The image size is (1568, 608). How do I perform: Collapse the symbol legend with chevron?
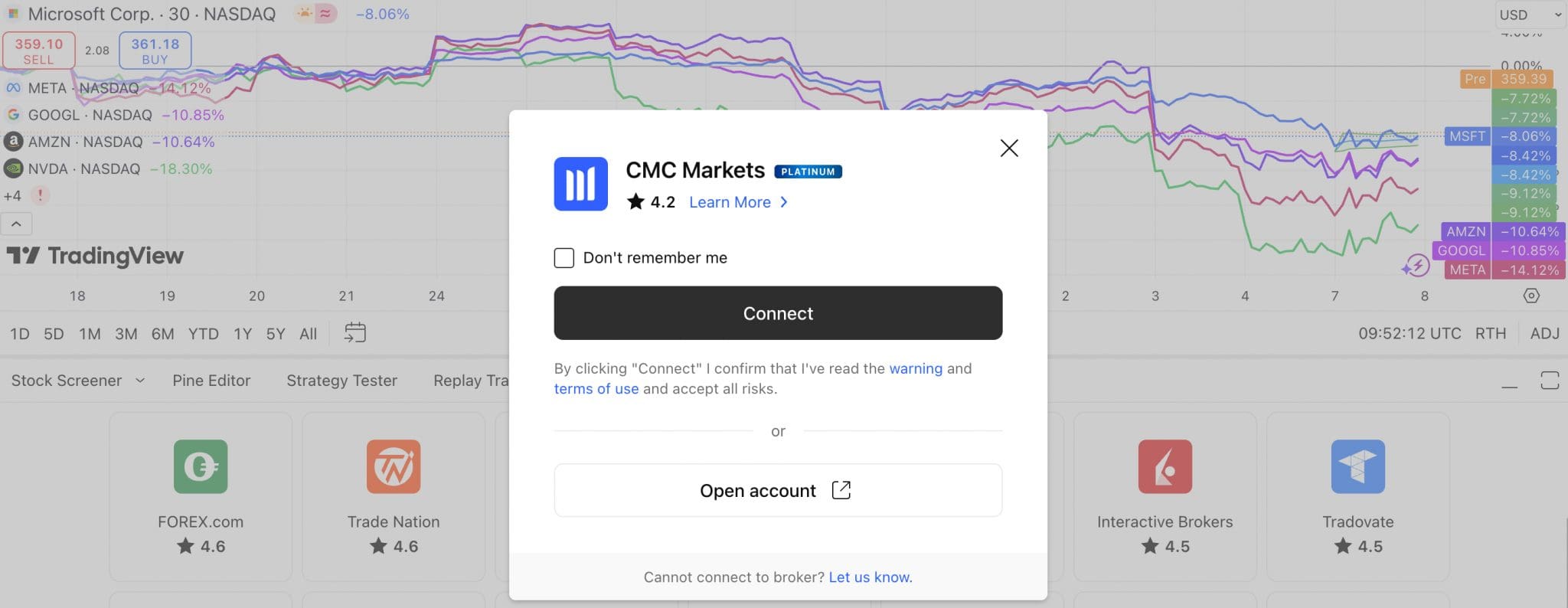pos(16,224)
